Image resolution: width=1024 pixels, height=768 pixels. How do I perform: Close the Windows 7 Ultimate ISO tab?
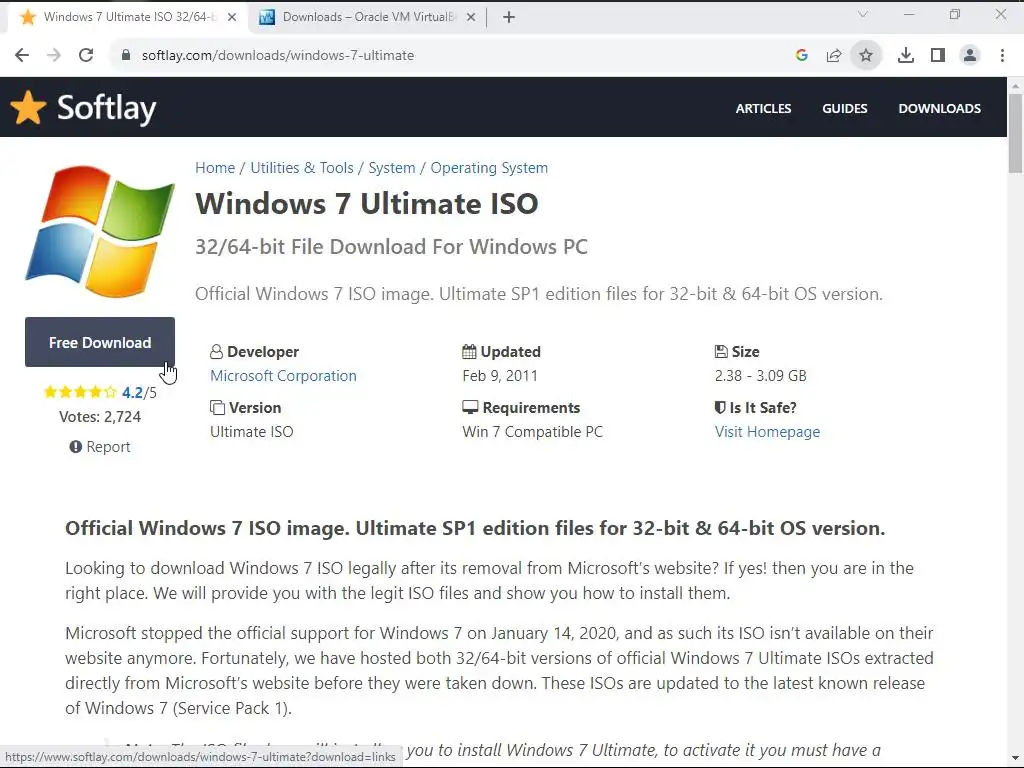pos(232,18)
